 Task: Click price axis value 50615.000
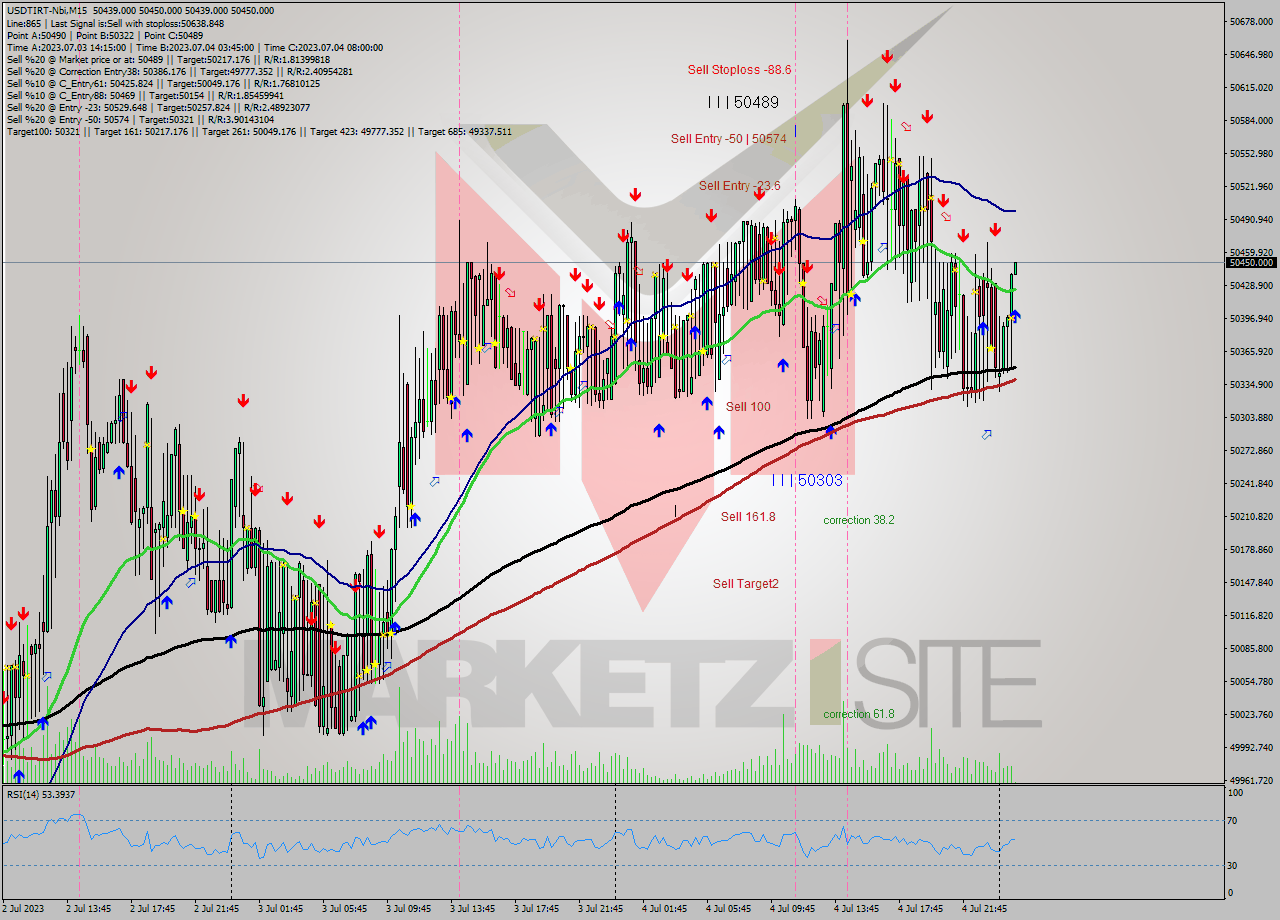pyautogui.click(x=1252, y=87)
